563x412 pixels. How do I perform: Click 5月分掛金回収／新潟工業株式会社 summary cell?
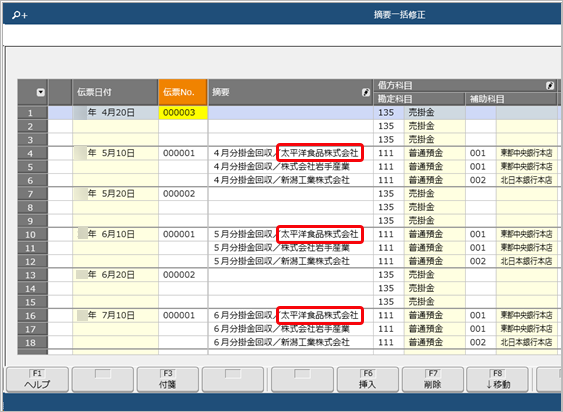pos(290,261)
